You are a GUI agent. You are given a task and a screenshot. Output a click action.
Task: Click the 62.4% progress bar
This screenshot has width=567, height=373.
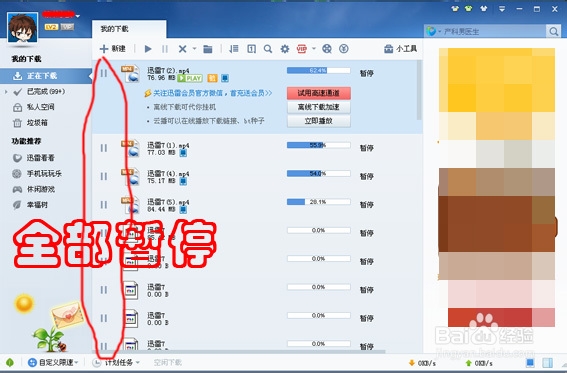point(319,70)
